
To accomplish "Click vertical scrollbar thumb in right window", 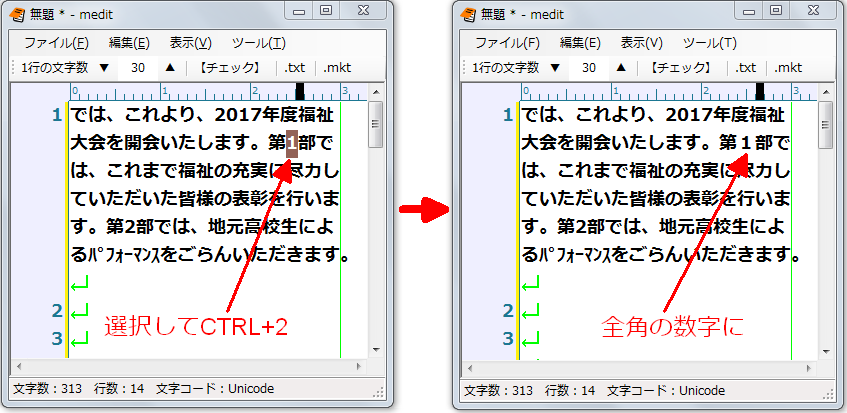I will [x=827, y=124].
